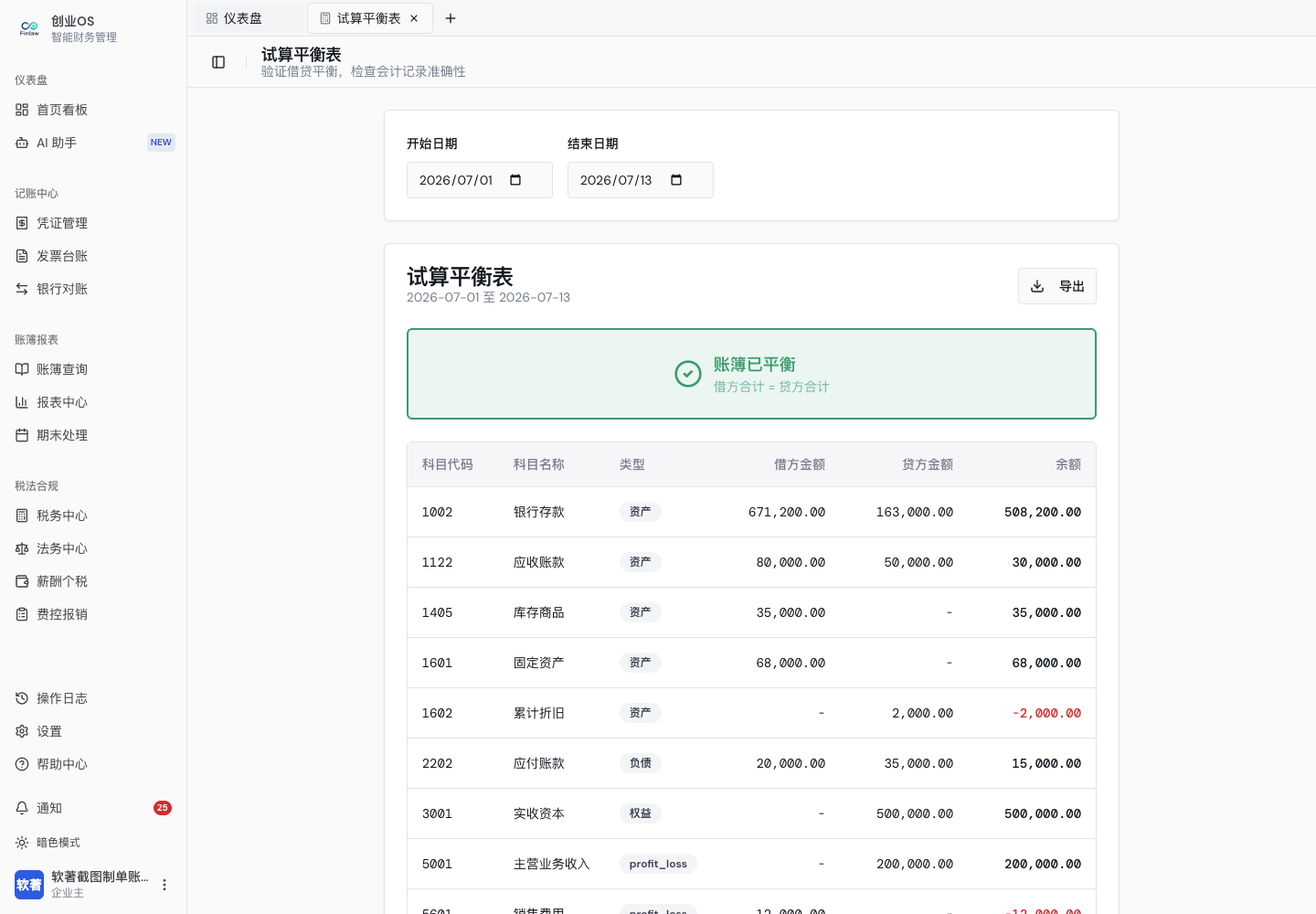Image resolution: width=1316 pixels, height=914 pixels.
Task: Open 账簿查询 menu item
Action: click(x=93, y=369)
